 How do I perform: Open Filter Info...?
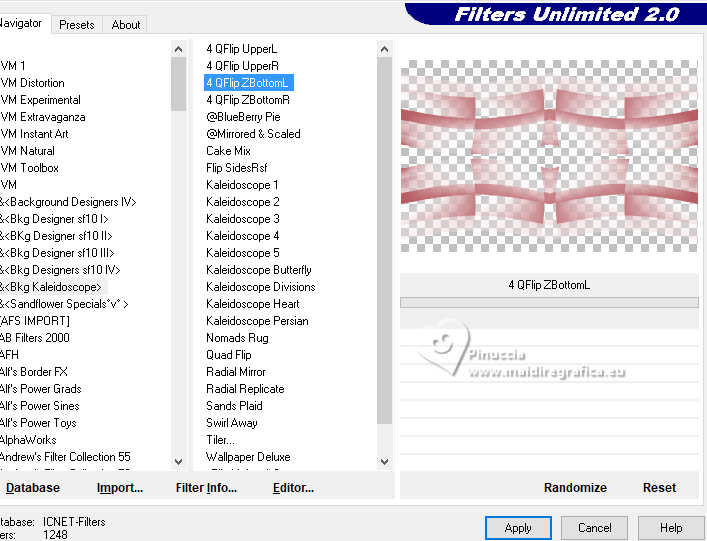click(206, 487)
